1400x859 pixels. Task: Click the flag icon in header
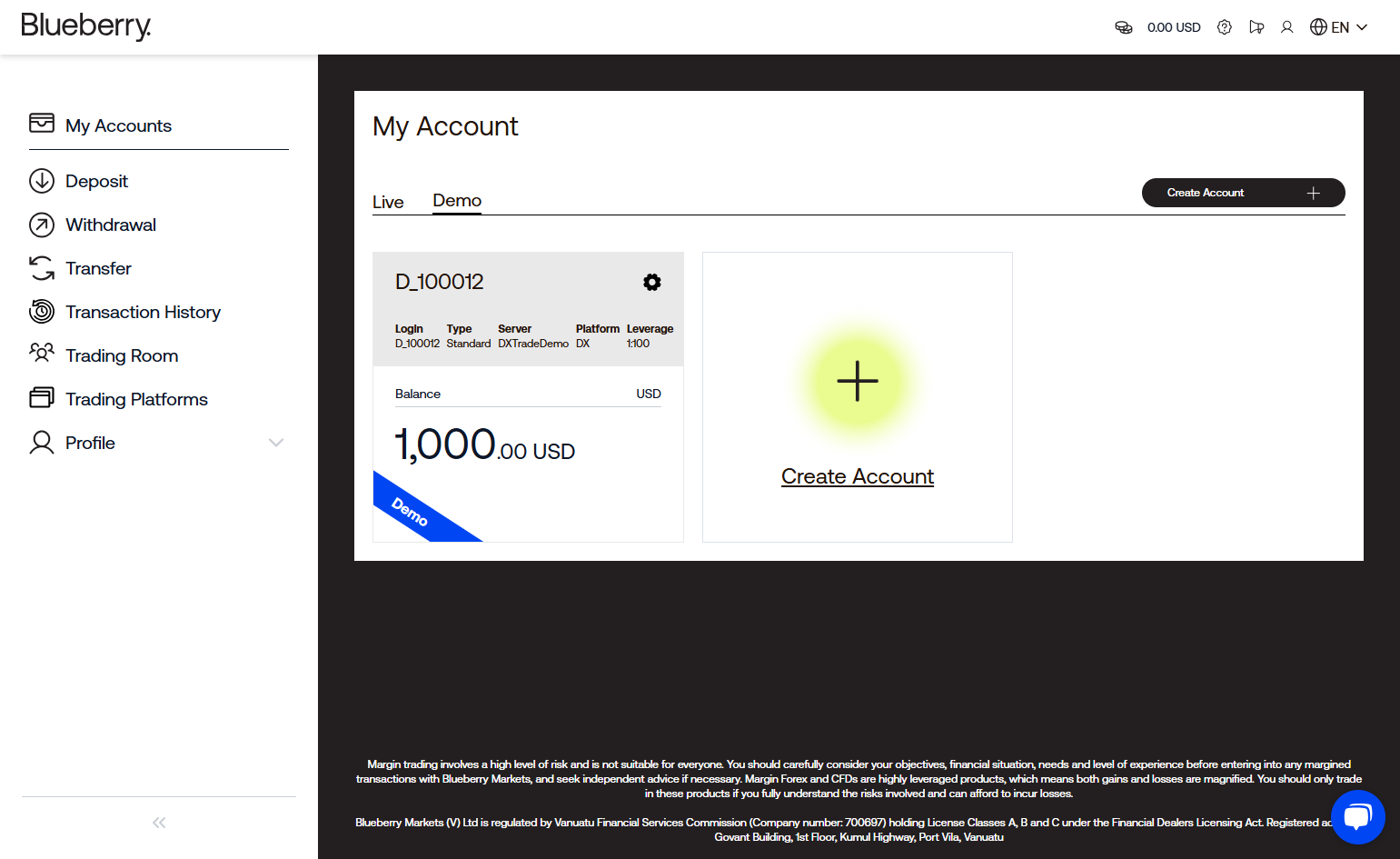click(1256, 27)
